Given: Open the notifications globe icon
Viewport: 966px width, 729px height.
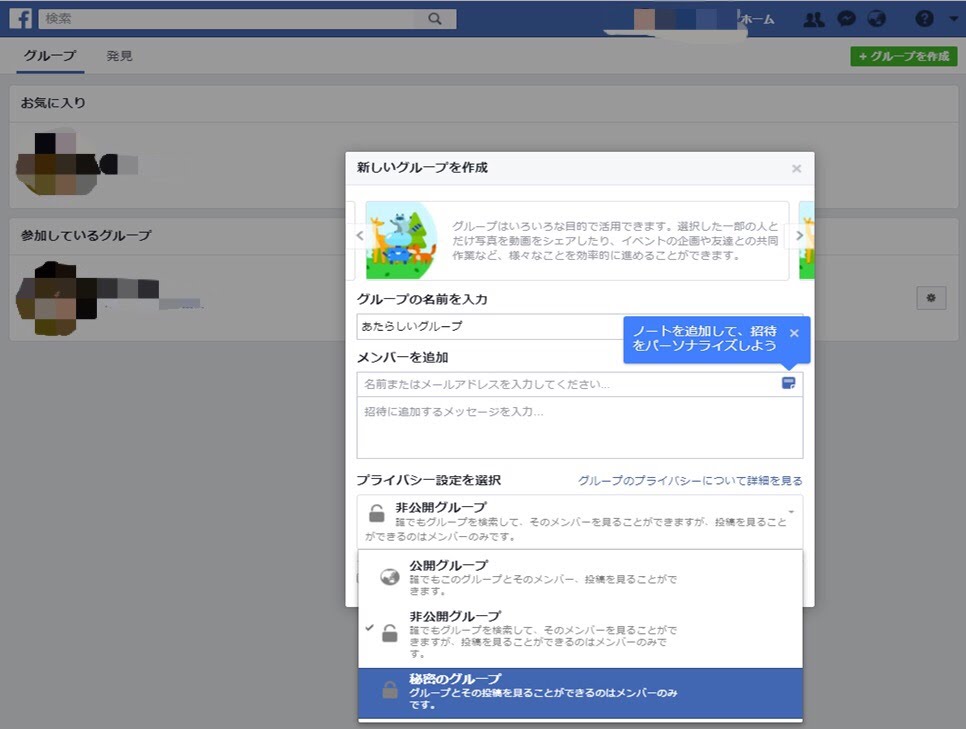Looking at the screenshot, I should (877, 19).
